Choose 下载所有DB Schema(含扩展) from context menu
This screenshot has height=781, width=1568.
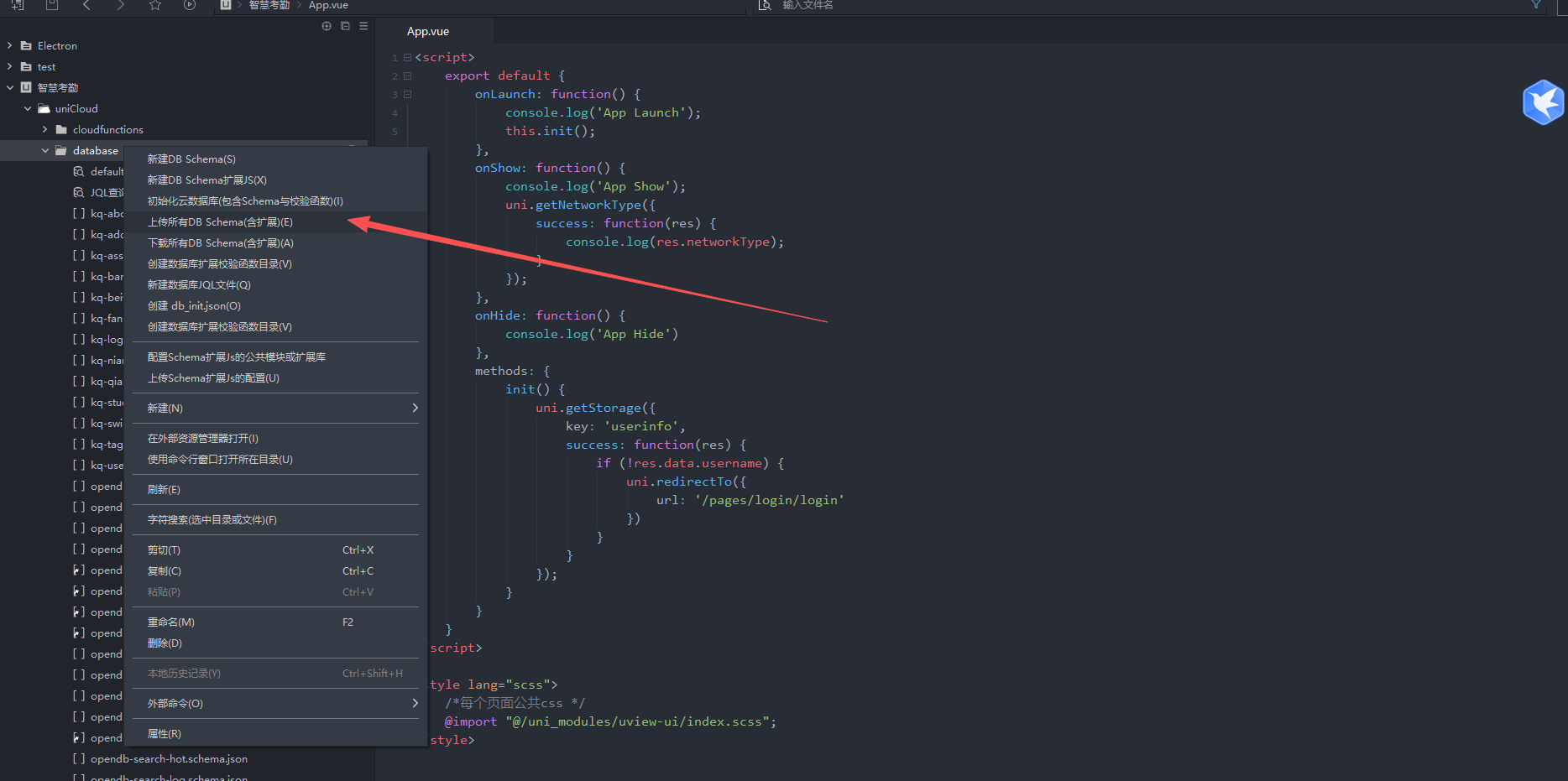click(221, 243)
